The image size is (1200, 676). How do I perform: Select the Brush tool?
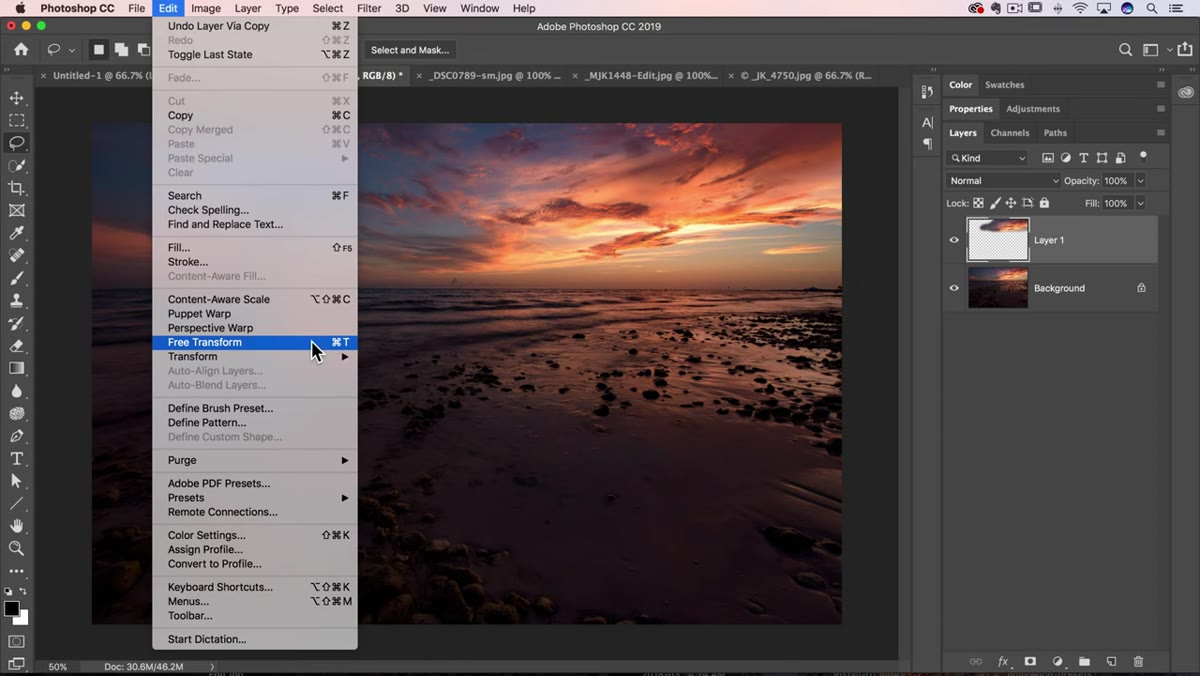tap(17, 278)
